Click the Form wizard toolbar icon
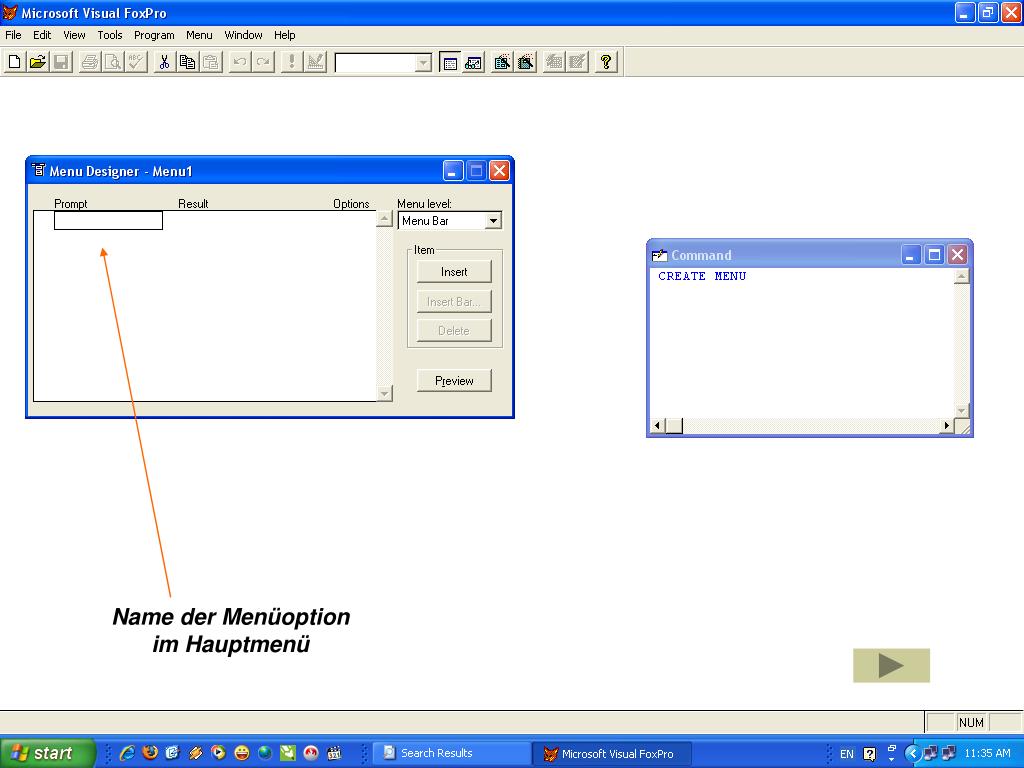Screen dimensions: 1024x768 tap(502, 62)
